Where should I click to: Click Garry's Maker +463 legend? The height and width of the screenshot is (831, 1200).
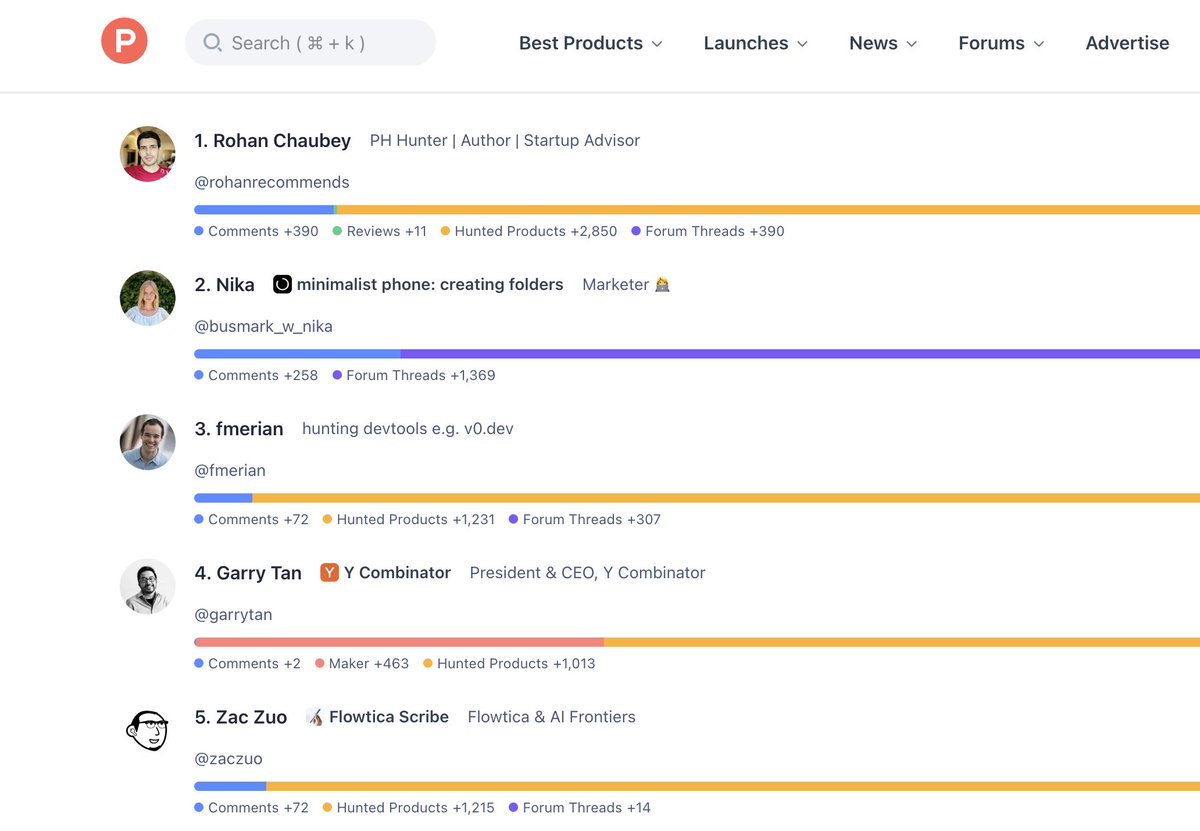click(362, 663)
